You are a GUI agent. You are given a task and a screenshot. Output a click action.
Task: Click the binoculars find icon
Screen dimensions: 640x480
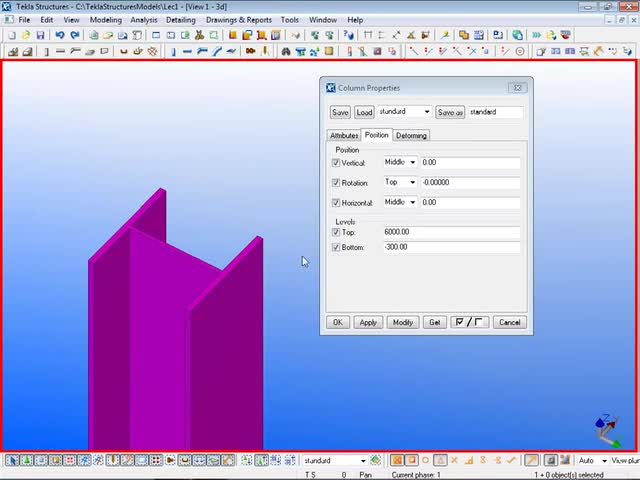286,51
